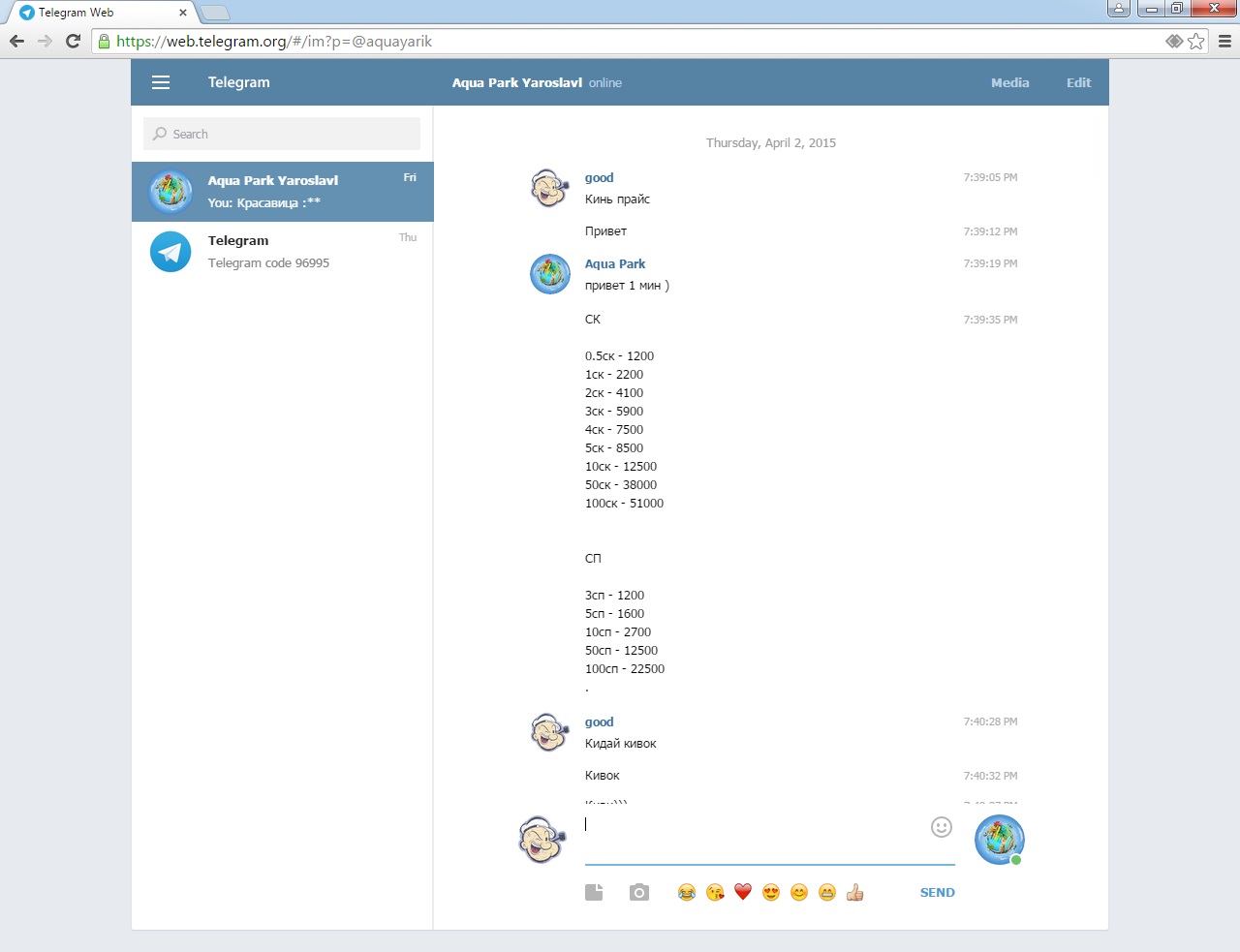Click the message 'Привет' at 7:39:12 PM
1240x952 pixels.
(x=605, y=230)
